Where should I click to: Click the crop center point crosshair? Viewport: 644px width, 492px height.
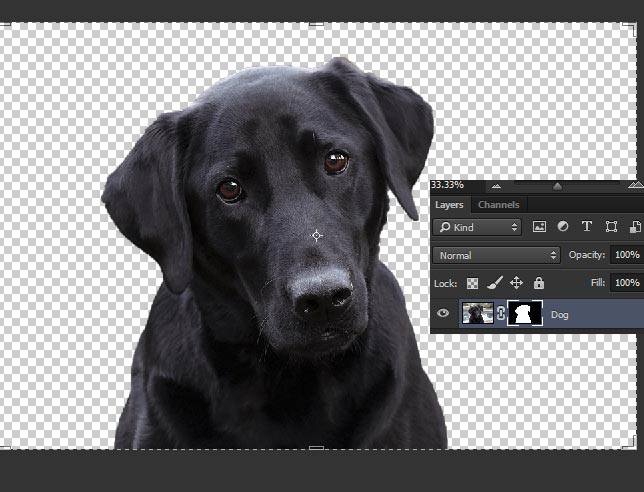(x=317, y=235)
